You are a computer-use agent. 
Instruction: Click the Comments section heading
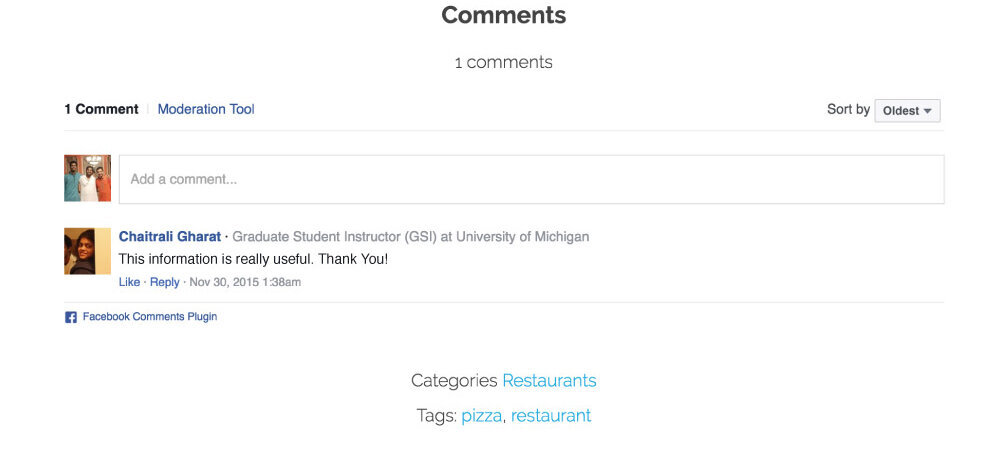(x=504, y=15)
